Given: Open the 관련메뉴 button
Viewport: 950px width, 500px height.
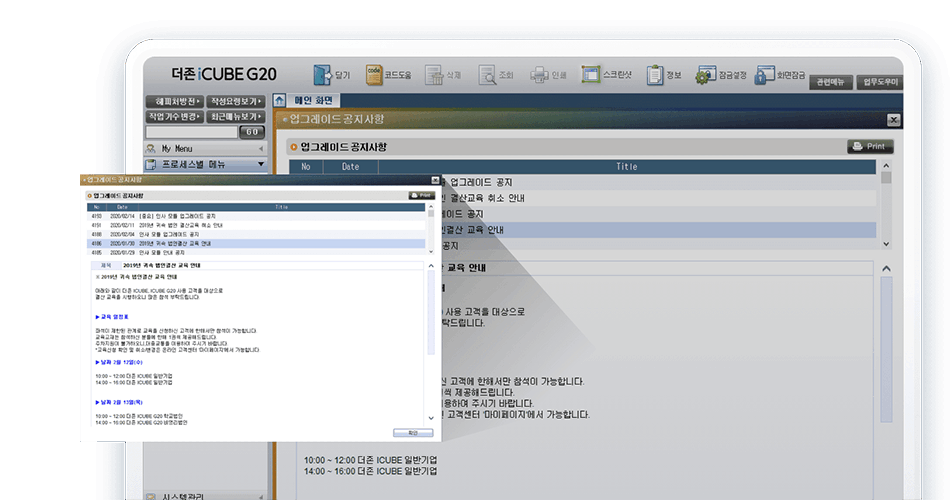Looking at the screenshot, I should [831, 82].
